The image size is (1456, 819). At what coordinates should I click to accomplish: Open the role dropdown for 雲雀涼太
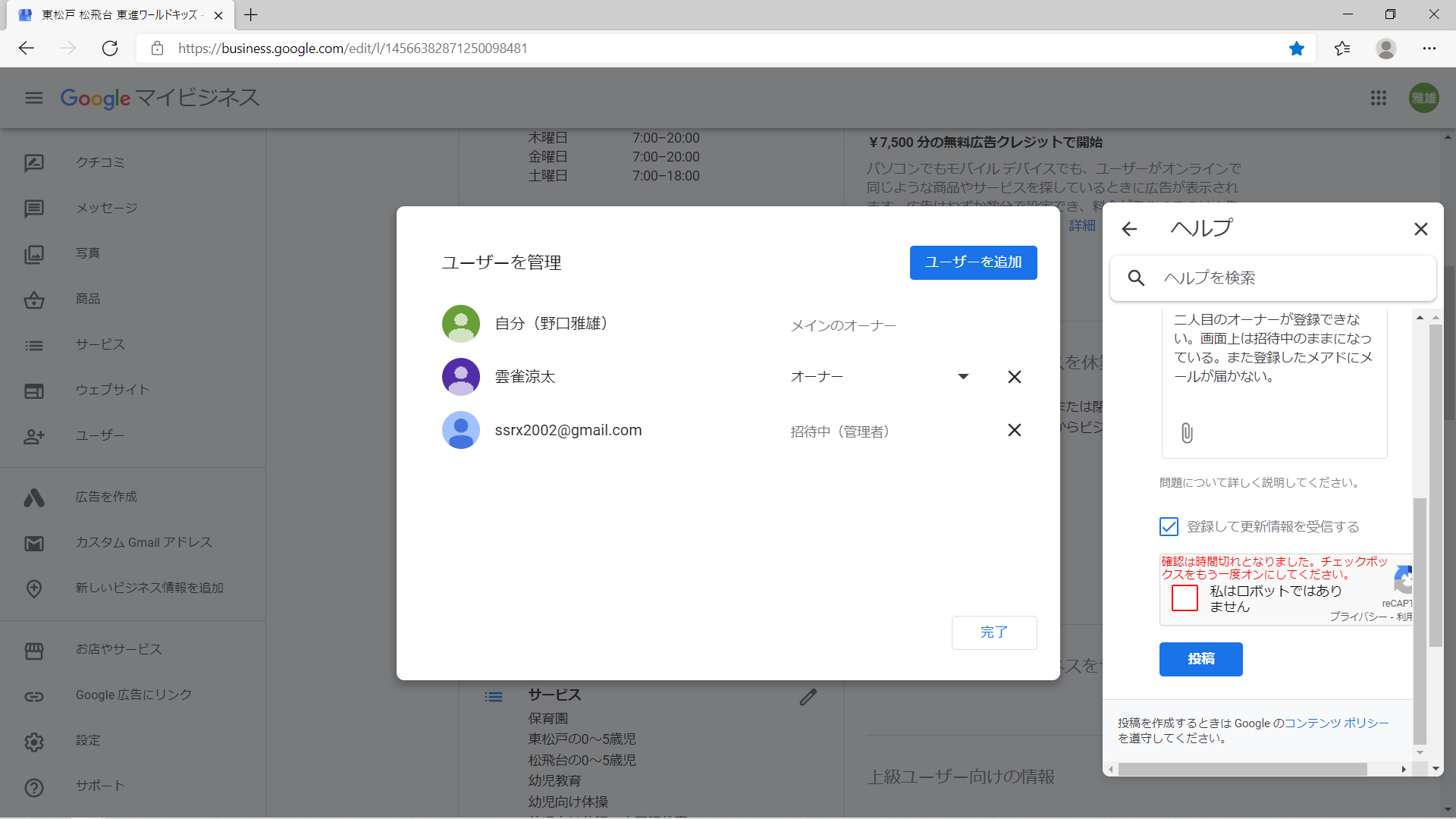963,376
